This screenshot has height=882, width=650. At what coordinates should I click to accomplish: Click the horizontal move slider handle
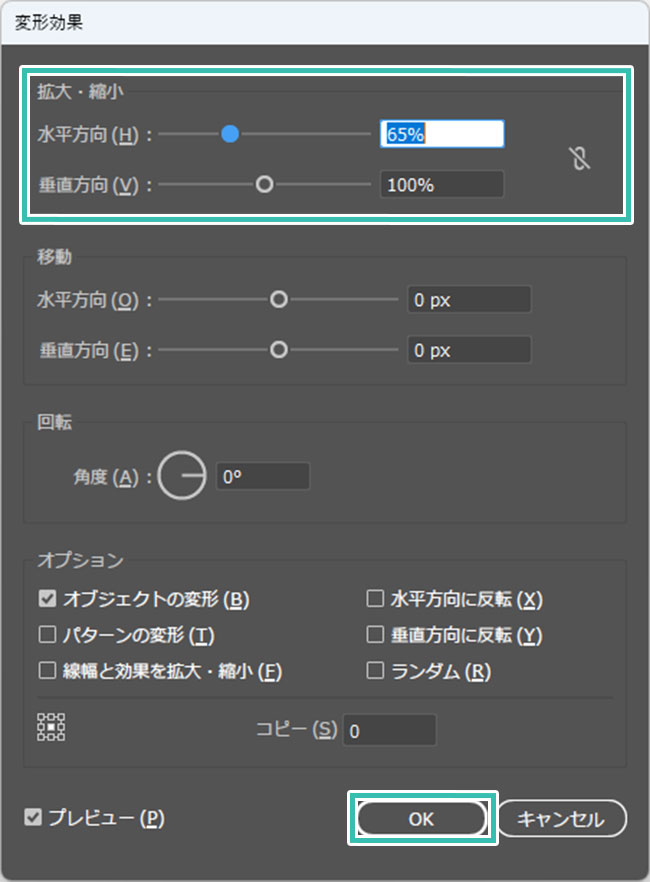(x=279, y=299)
